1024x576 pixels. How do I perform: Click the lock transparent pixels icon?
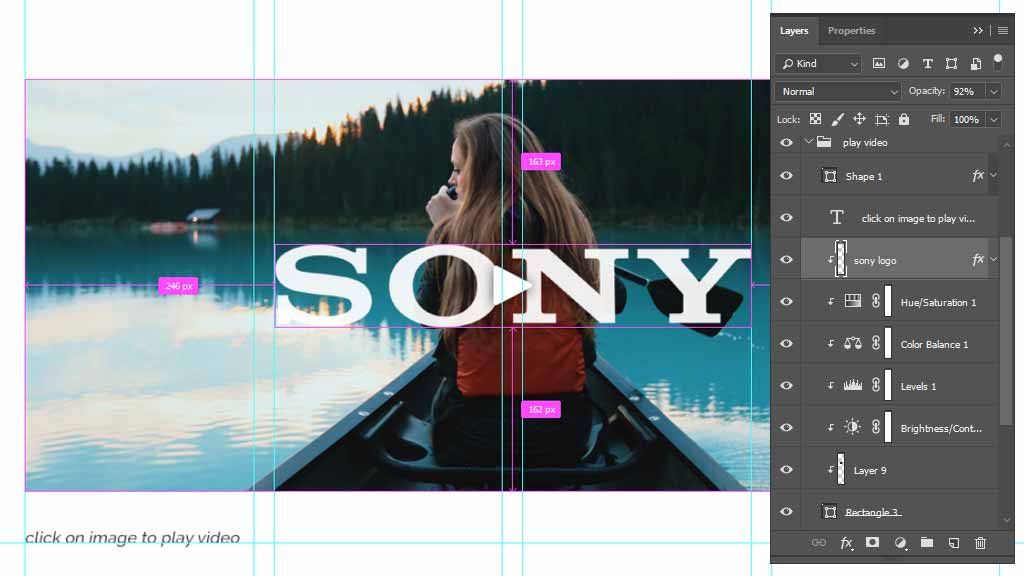816,119
